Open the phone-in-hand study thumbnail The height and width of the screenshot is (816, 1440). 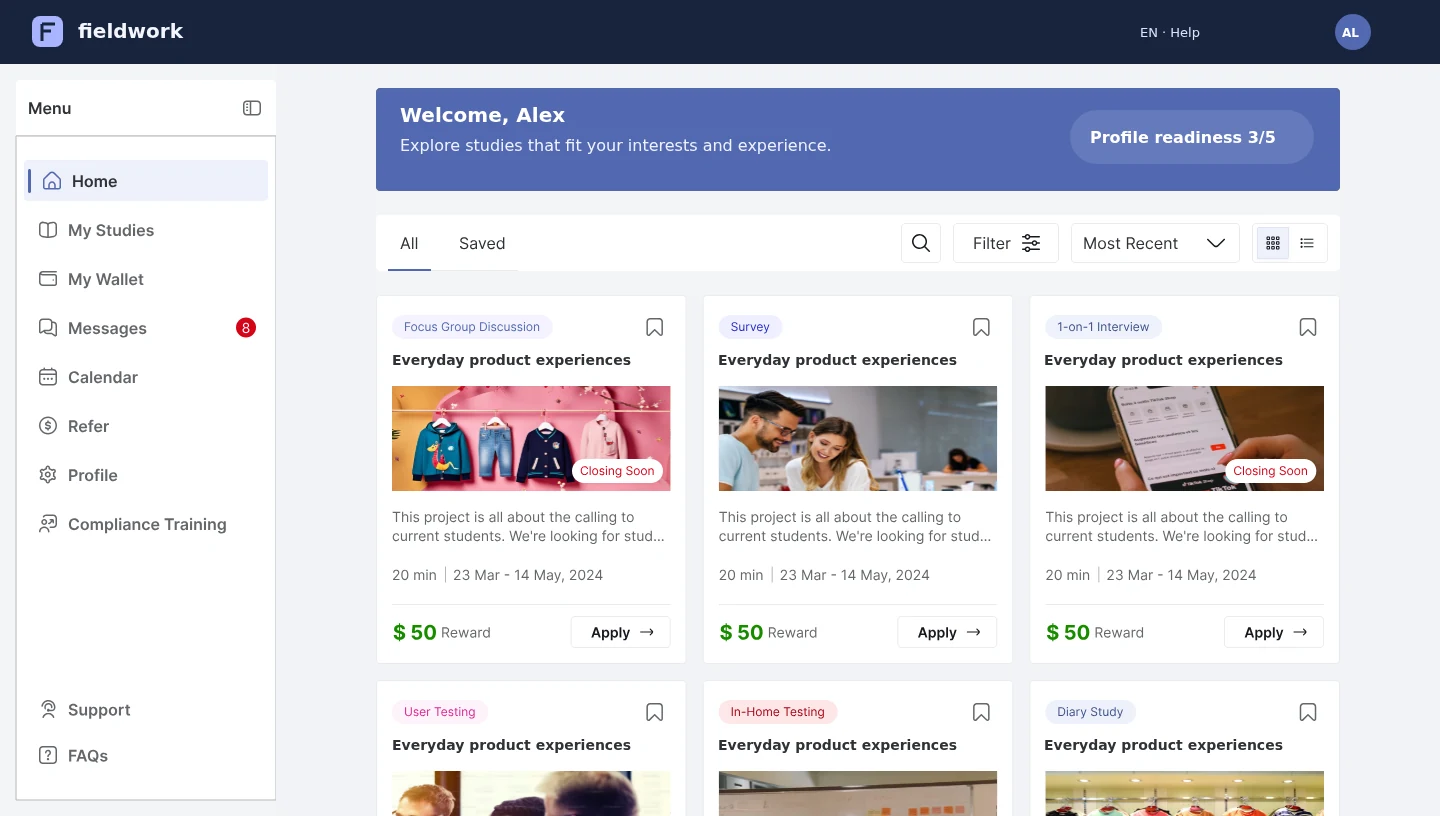tap(1184, 438)
